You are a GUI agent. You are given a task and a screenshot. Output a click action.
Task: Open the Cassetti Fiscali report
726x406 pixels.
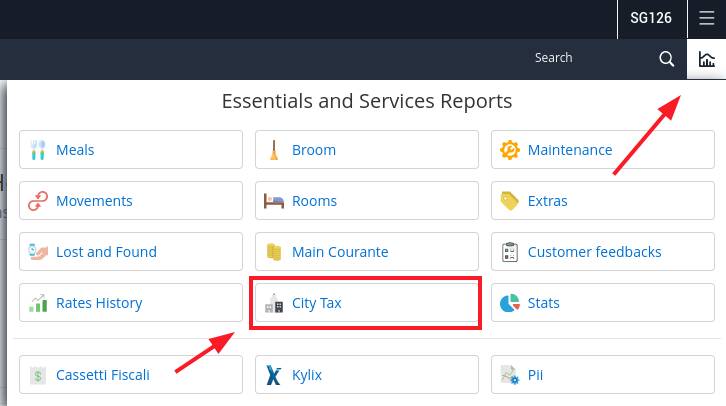coord(131,375)
